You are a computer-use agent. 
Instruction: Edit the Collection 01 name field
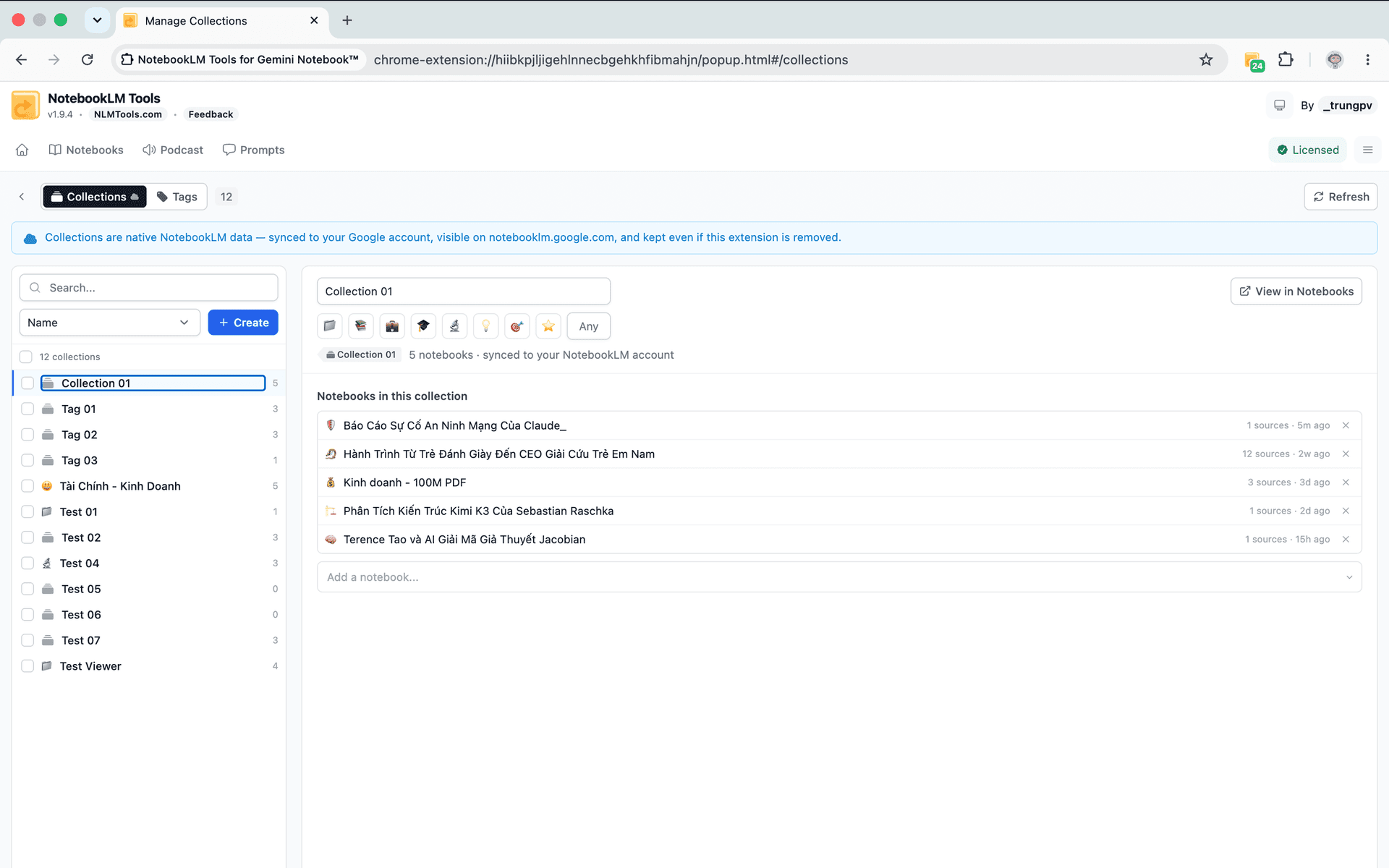pos(464,292)
